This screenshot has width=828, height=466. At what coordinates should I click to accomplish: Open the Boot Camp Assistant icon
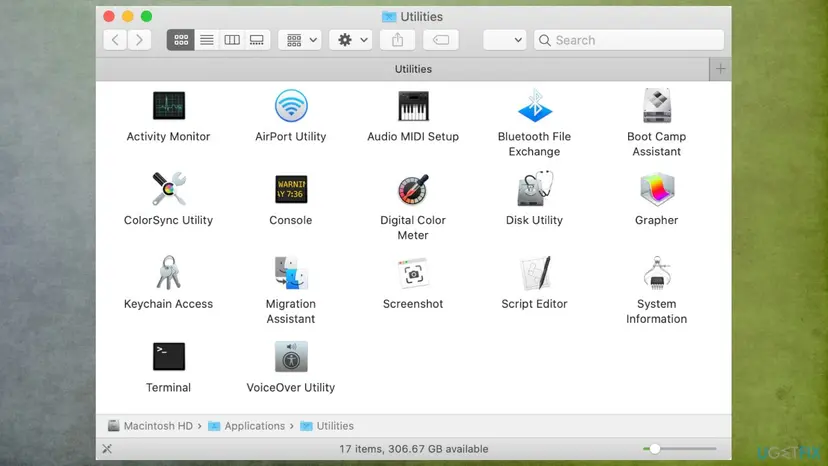click(657, 106)
